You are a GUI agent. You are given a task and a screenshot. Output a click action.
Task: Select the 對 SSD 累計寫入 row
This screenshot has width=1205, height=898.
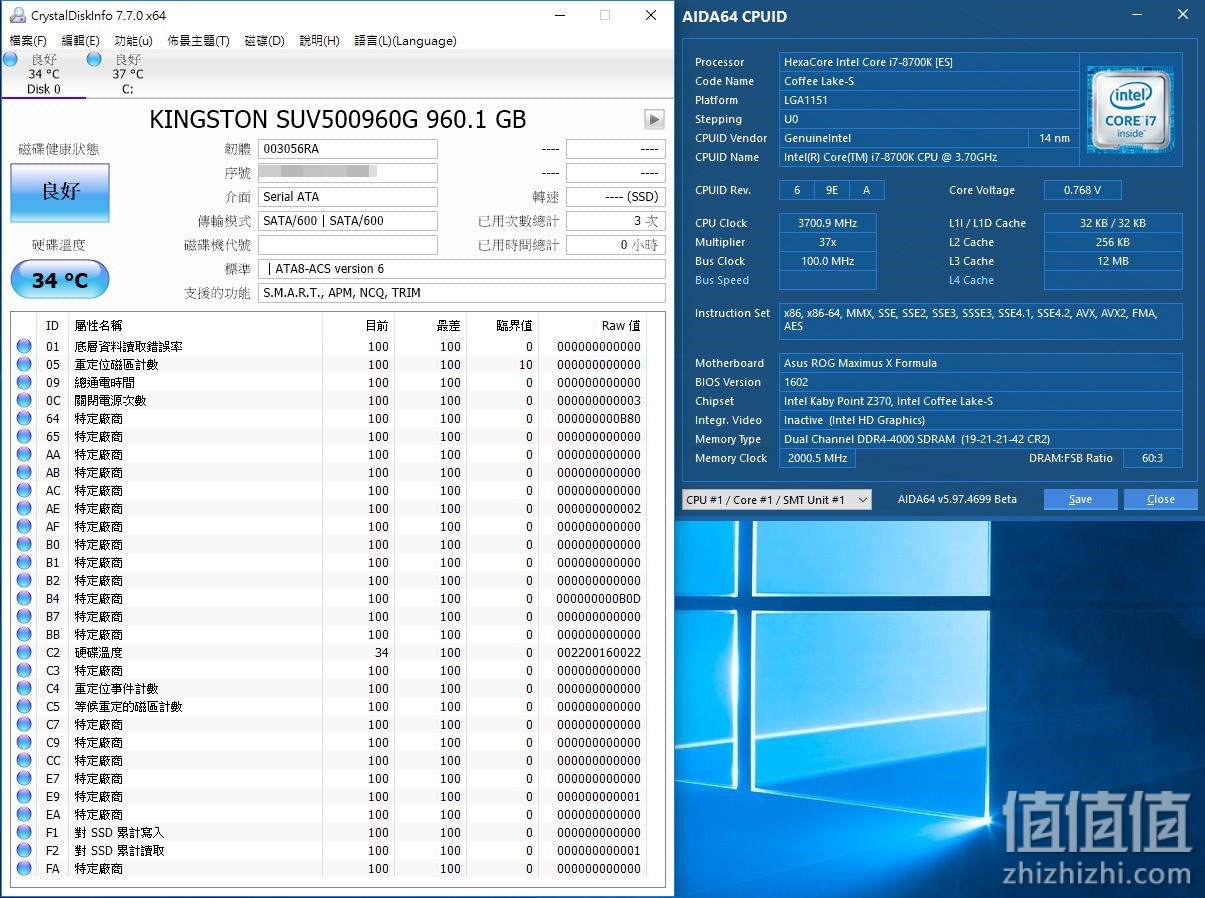330,832
